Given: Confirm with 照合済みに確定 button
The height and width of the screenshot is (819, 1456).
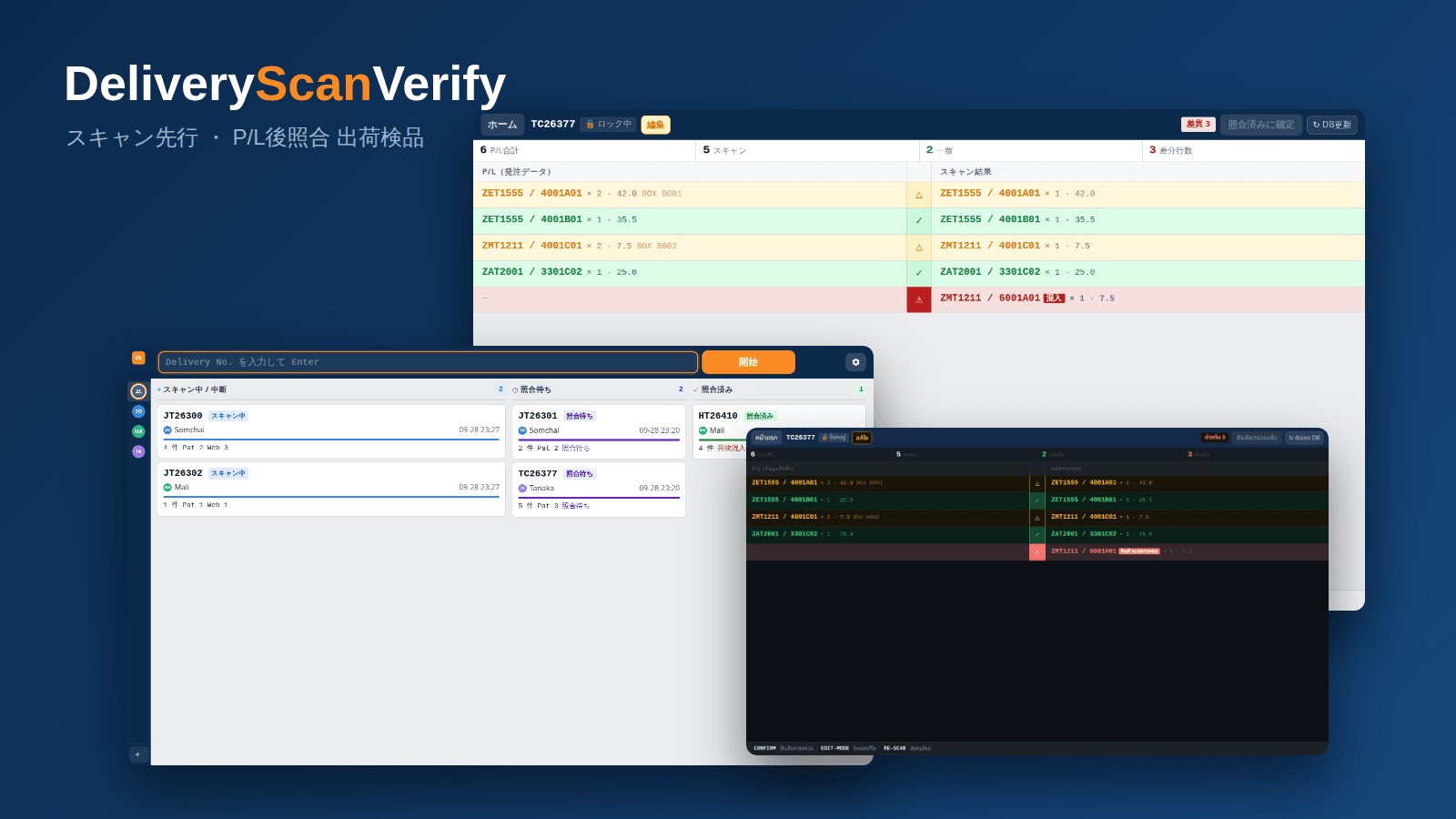Looking at the screenshot, I should (1261, 125).
